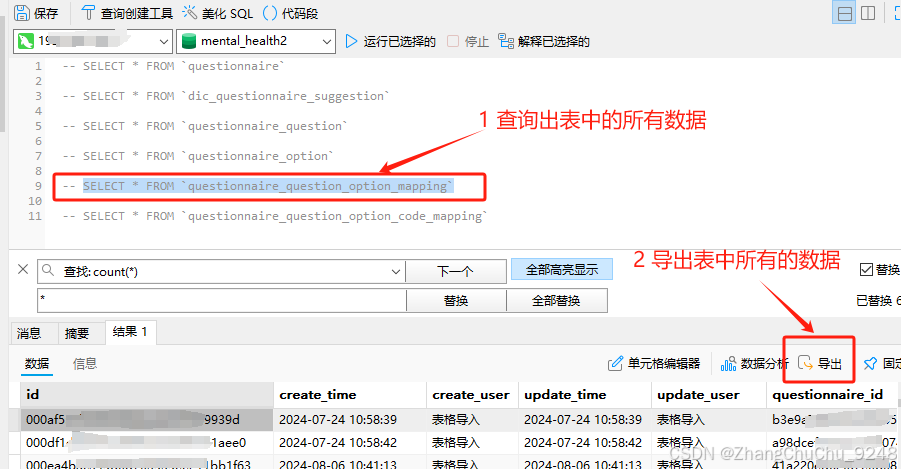Click SQL line 11 option_code_mapping query
Screen dimensions: 901x469
click(275, 216)
